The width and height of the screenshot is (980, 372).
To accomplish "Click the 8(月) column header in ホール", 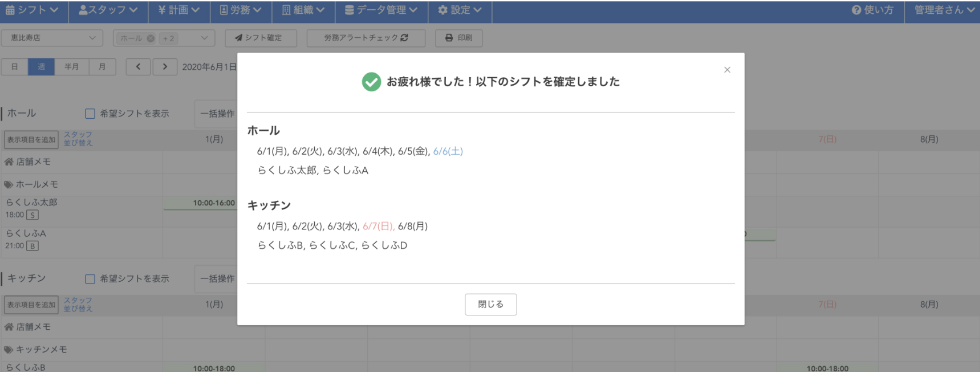I will pyautogui.click(x=929, y=139).
